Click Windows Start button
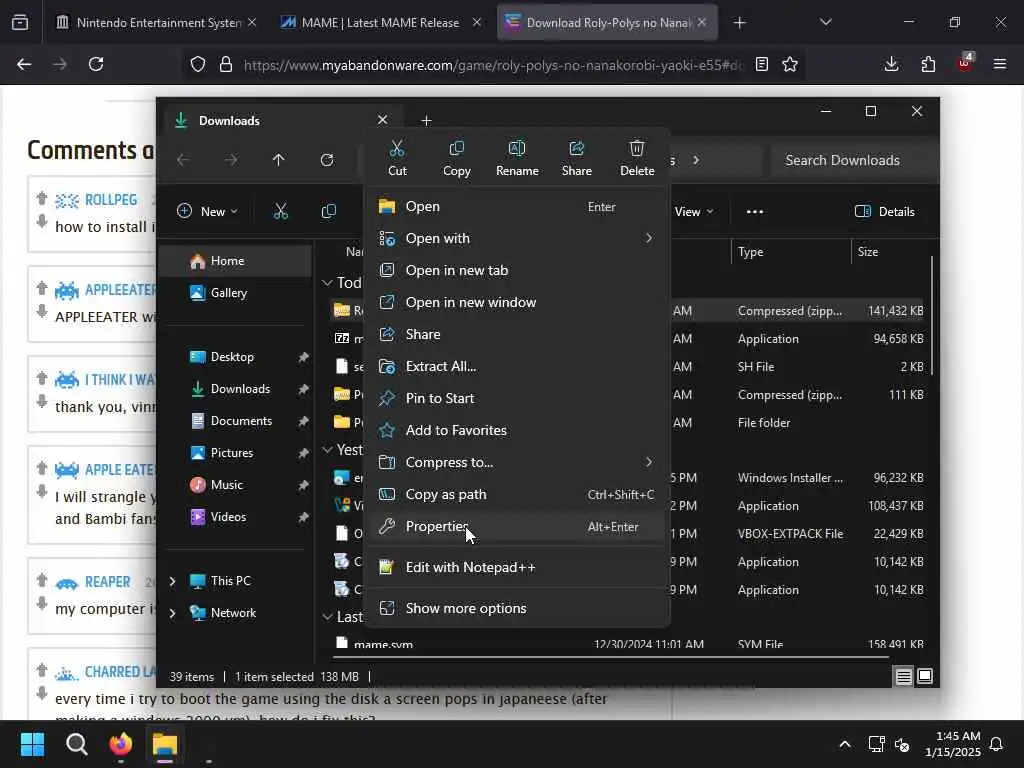This screenshot has width=1024, height=768. [33, 744]
